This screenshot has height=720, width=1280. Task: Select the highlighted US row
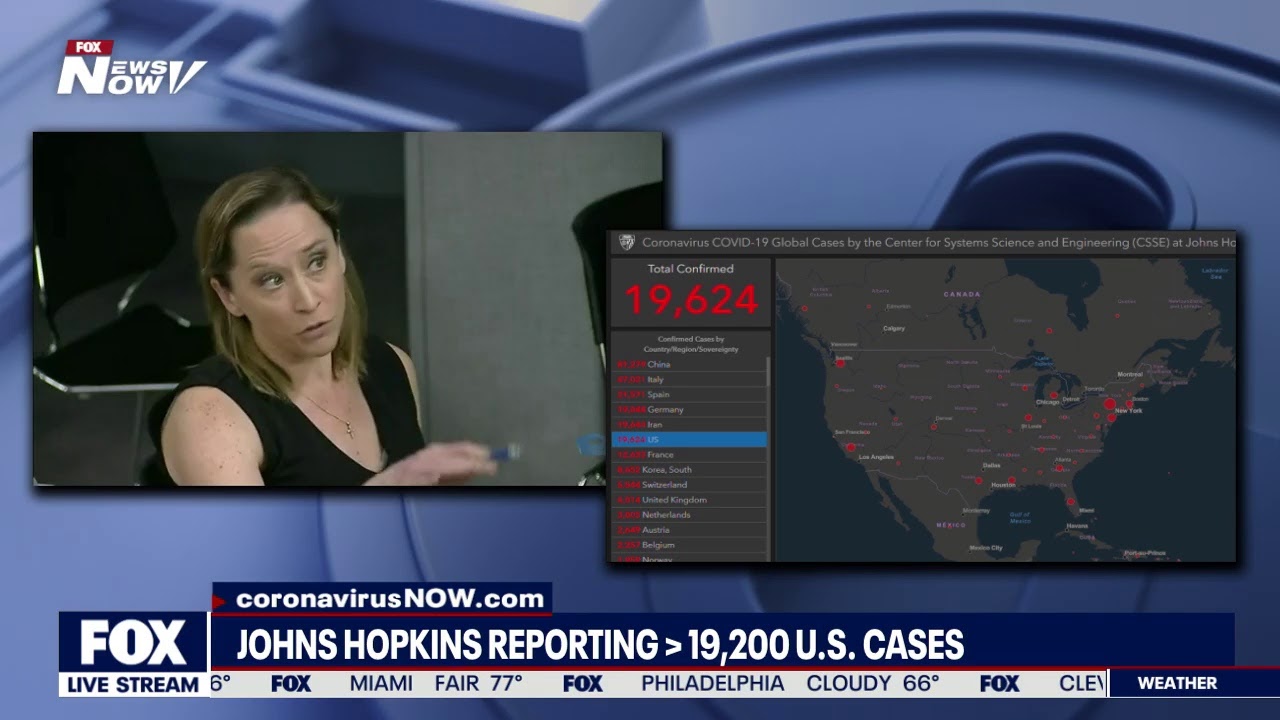click(x=689, y=439)
